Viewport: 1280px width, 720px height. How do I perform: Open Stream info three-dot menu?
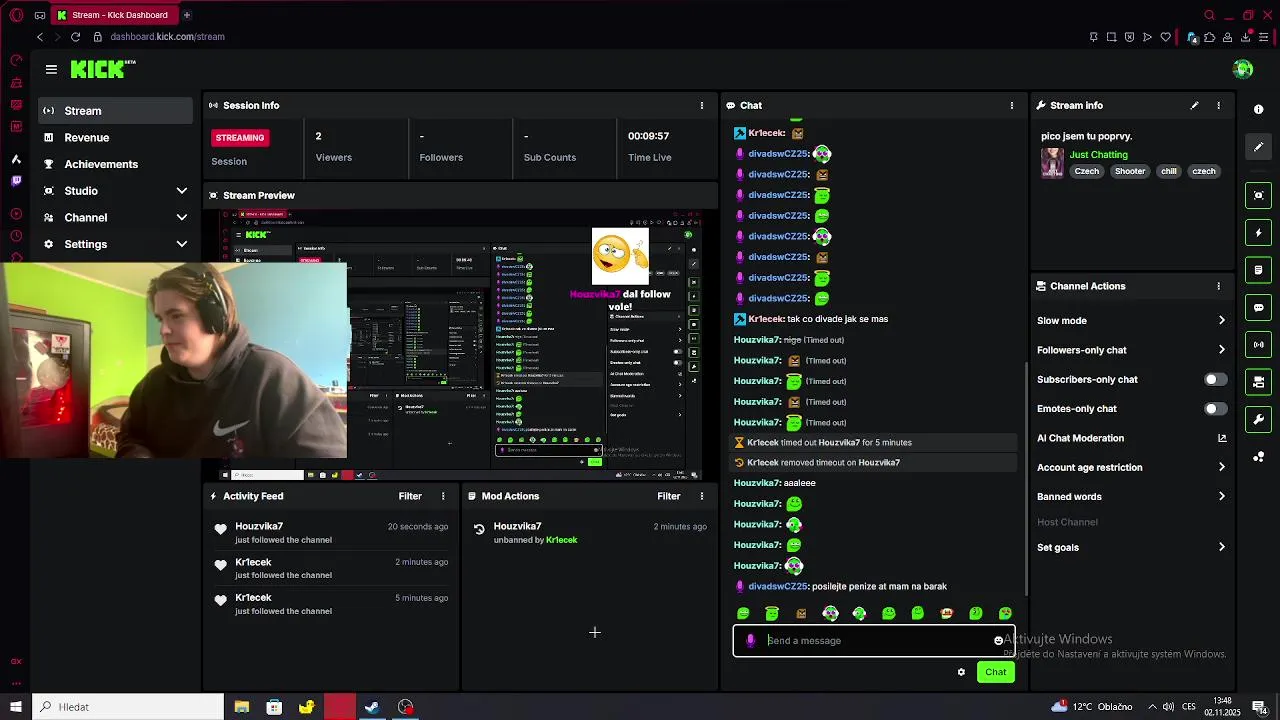tap(1218, 105)
